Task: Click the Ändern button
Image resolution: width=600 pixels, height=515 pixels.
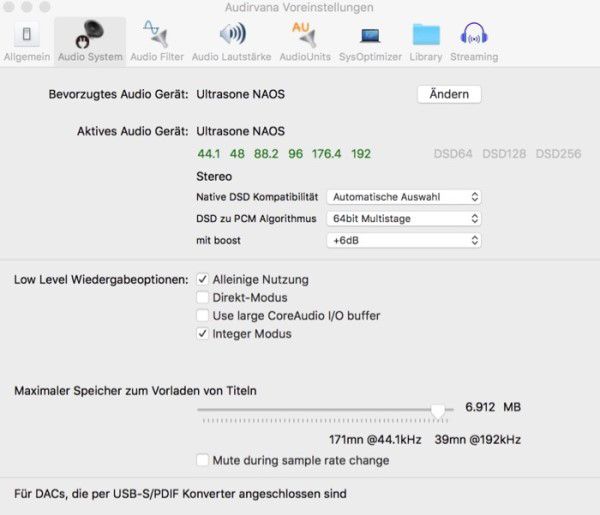Action: click(x=449, y=94)
